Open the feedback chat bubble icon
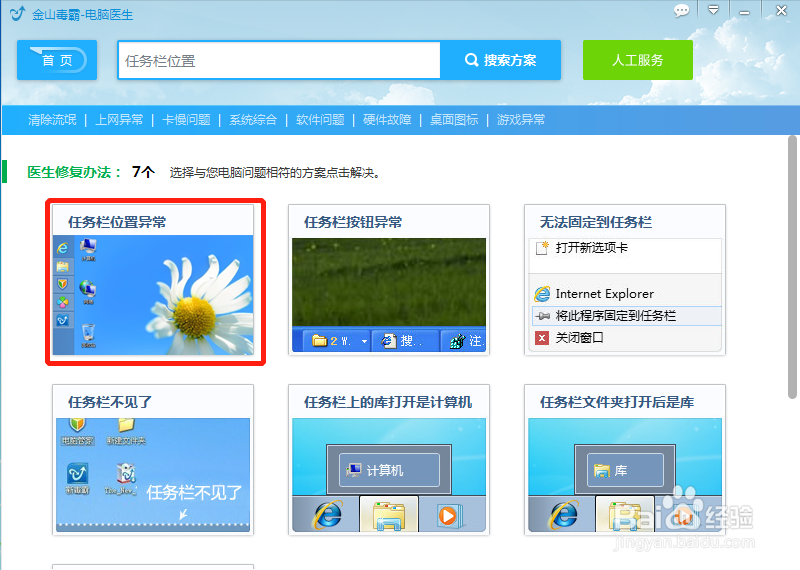 pyautogui.click(x=681, y=10)
